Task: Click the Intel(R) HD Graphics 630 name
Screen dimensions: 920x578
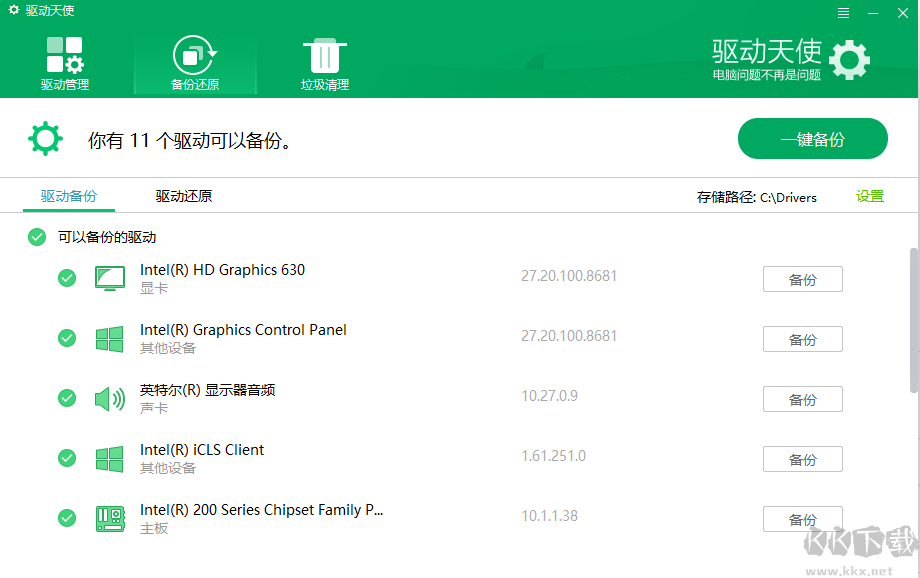Action: (222, 270)
